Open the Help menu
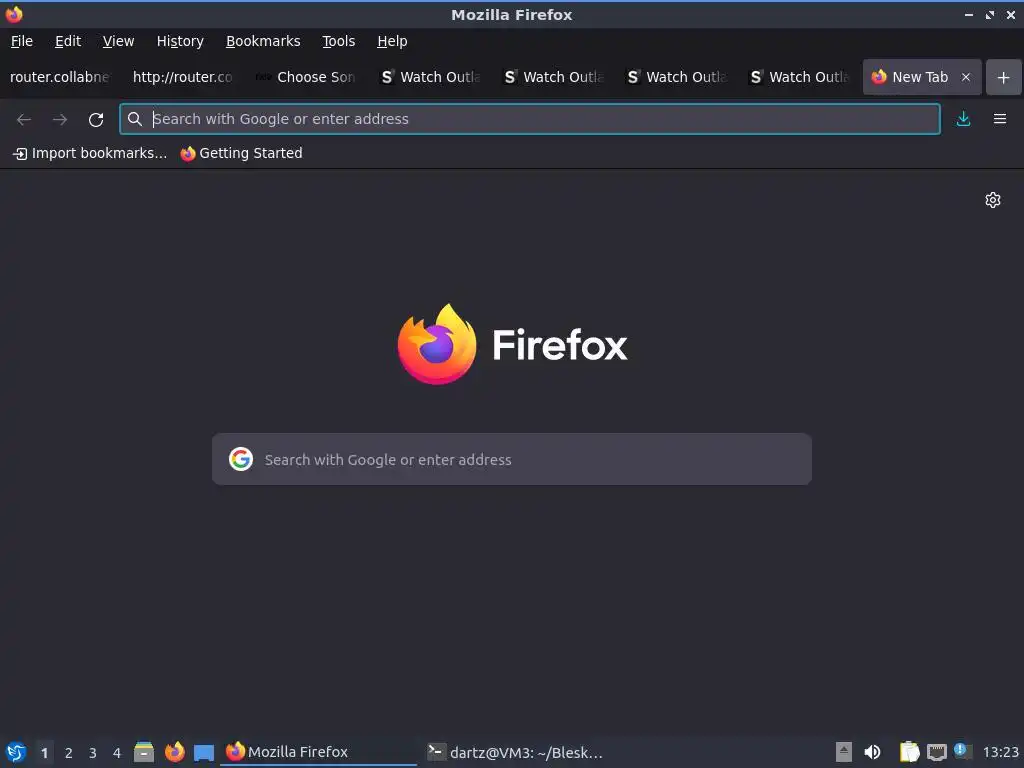This screenshot has height=768, width=1024. pyautogui.click(x=392, y=41)
